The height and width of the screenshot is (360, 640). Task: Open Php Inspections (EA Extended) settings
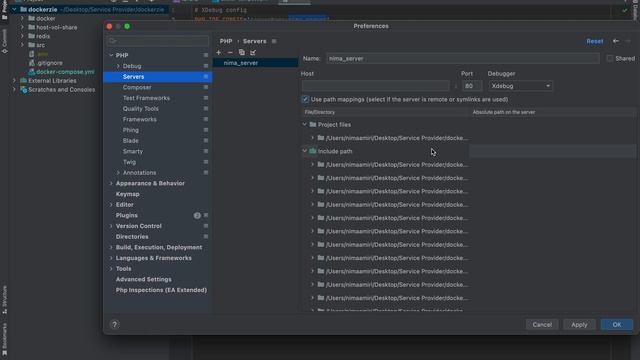click(161, 290)
